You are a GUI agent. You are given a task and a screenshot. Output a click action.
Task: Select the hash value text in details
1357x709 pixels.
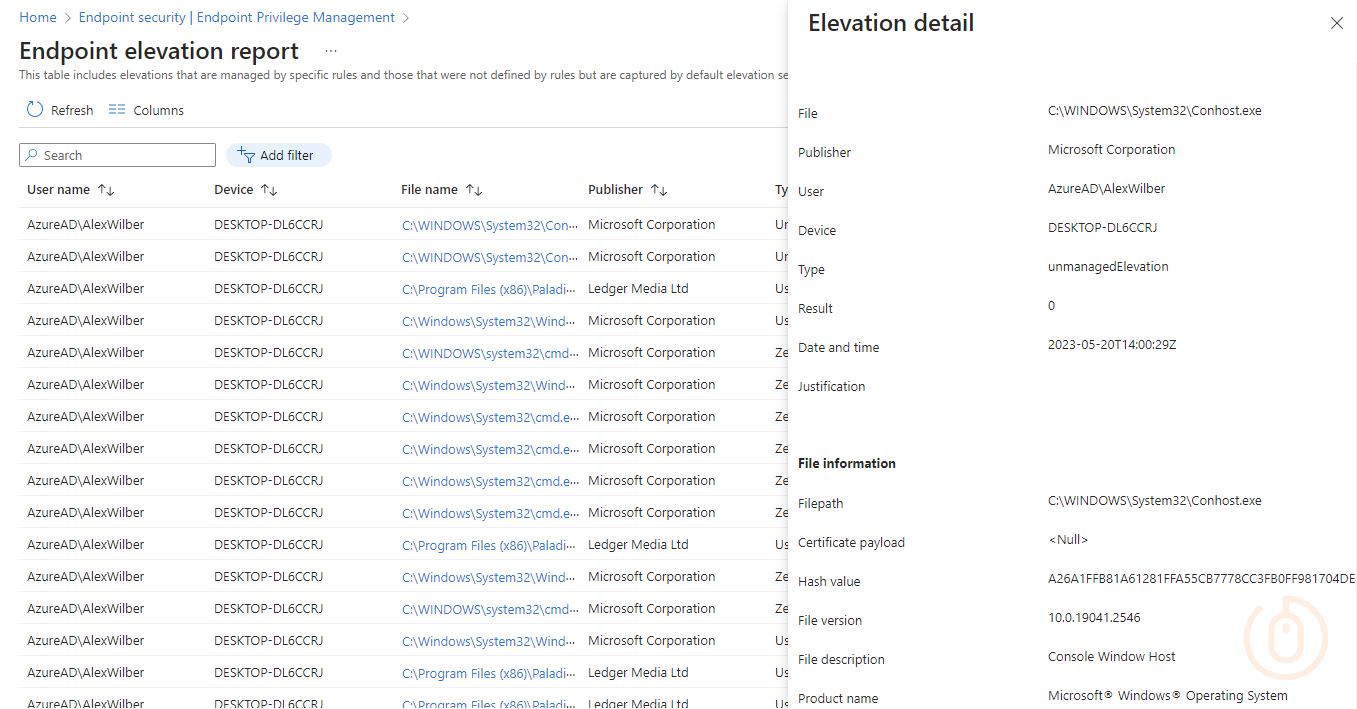pyautogui.click(x=1200, y=579)
